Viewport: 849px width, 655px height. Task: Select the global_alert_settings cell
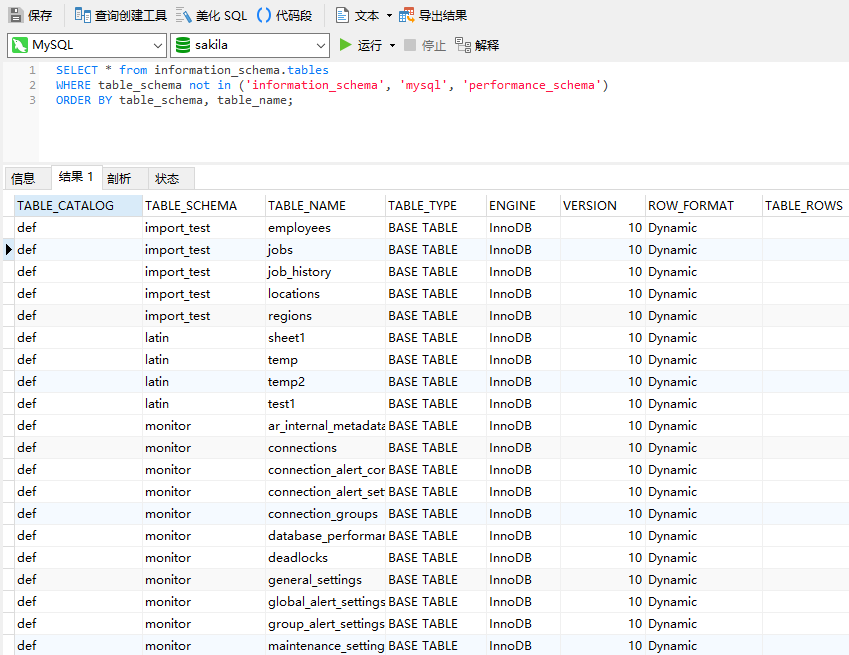click(325, 602)
